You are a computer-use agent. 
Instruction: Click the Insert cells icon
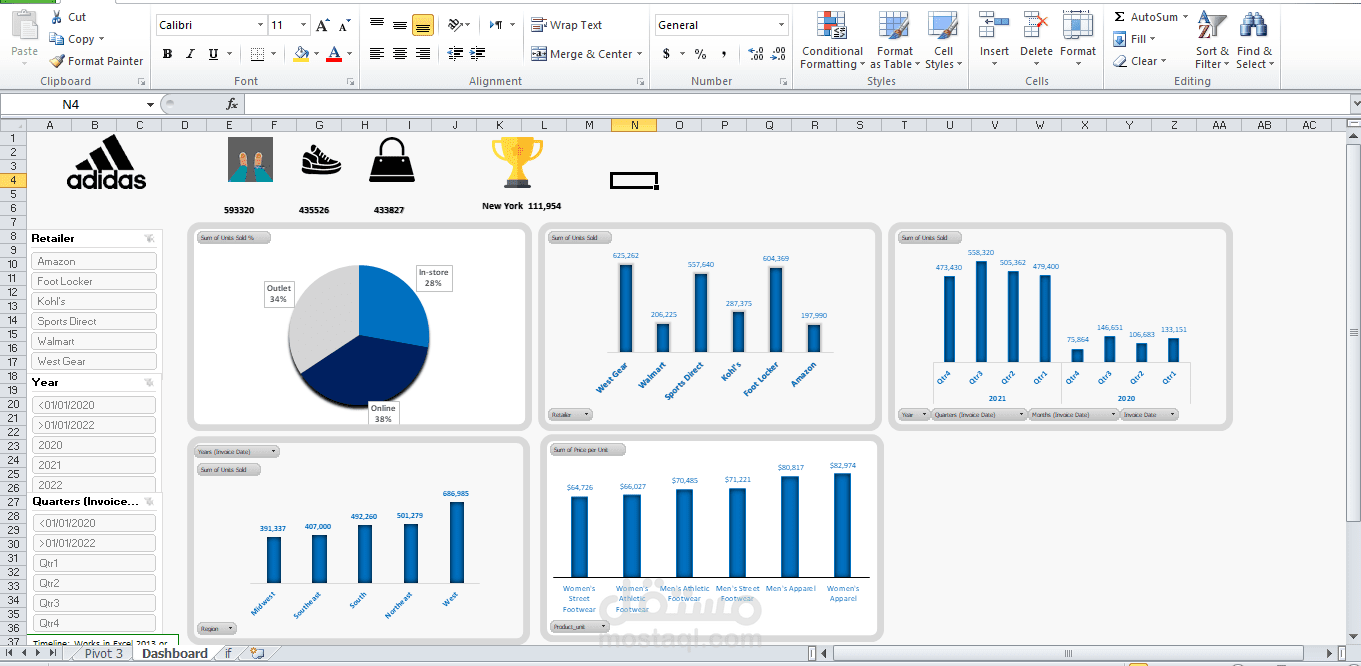993,41
